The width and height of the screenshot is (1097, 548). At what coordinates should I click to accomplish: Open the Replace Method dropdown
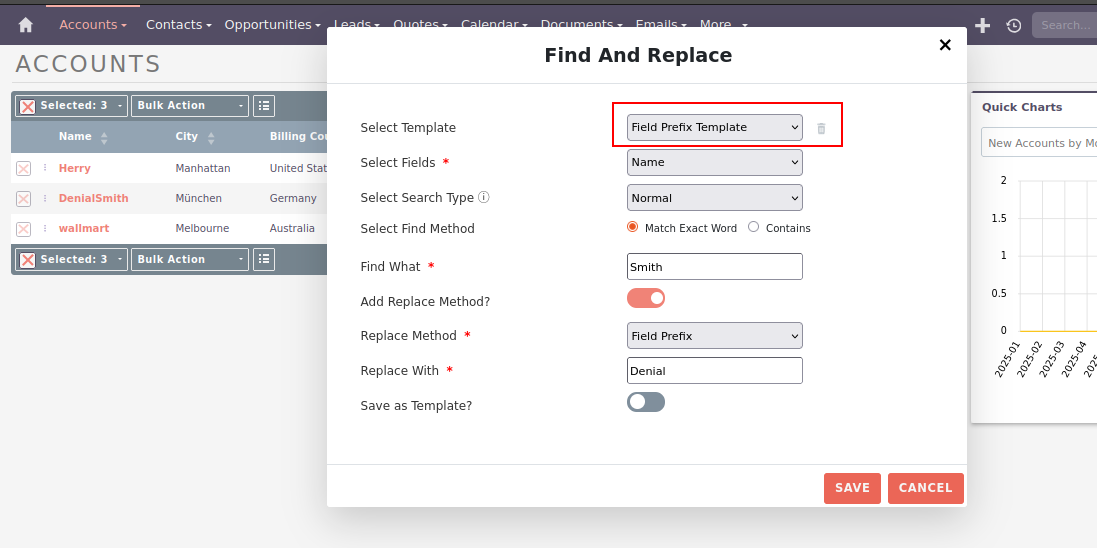coord(714,336)
